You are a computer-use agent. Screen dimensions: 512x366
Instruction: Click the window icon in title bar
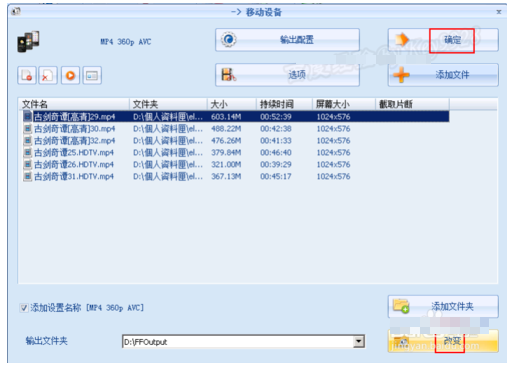[16, 12]
